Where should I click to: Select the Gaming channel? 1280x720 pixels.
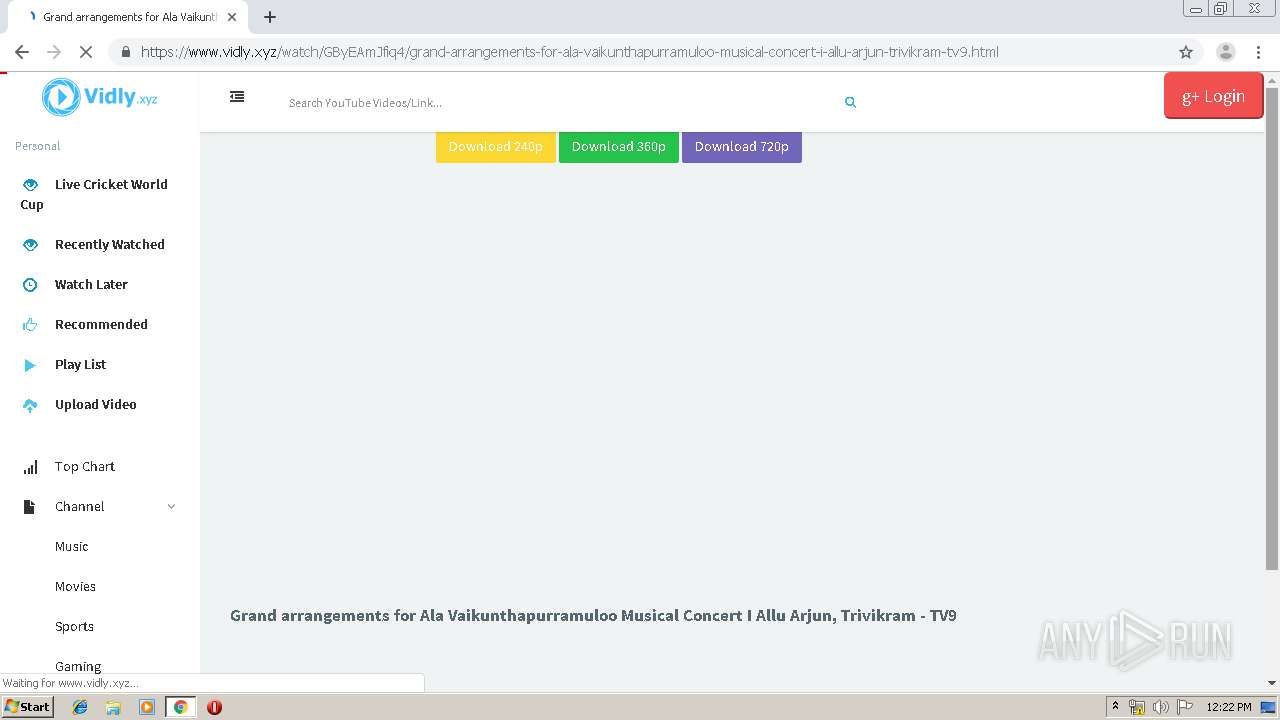[x=78, y=666]
